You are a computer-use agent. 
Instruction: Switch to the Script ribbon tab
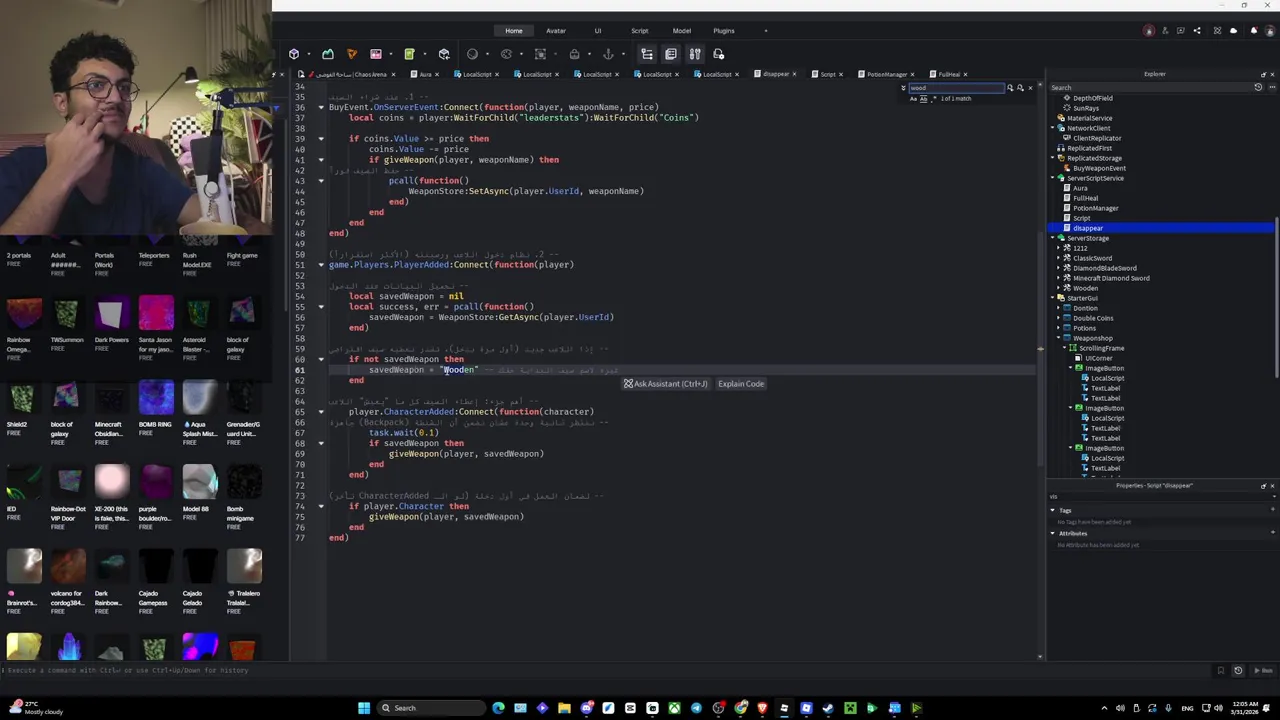(x=640, y=31)
